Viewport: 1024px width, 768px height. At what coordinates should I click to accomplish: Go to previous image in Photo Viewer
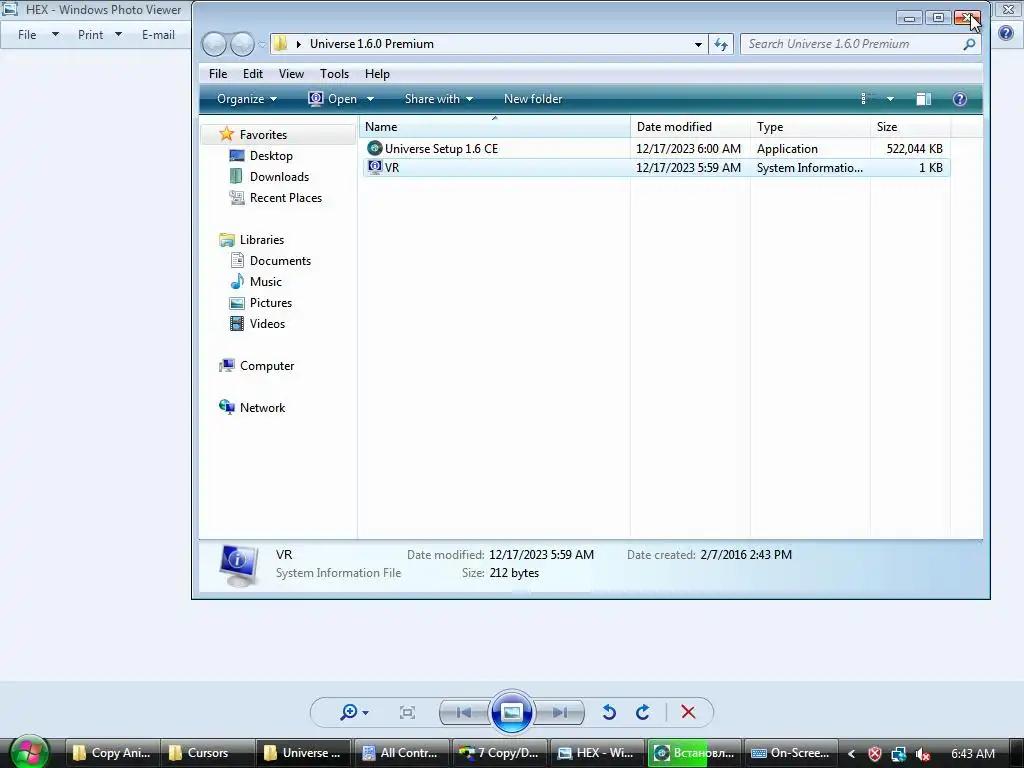click(x=464, y=712)
